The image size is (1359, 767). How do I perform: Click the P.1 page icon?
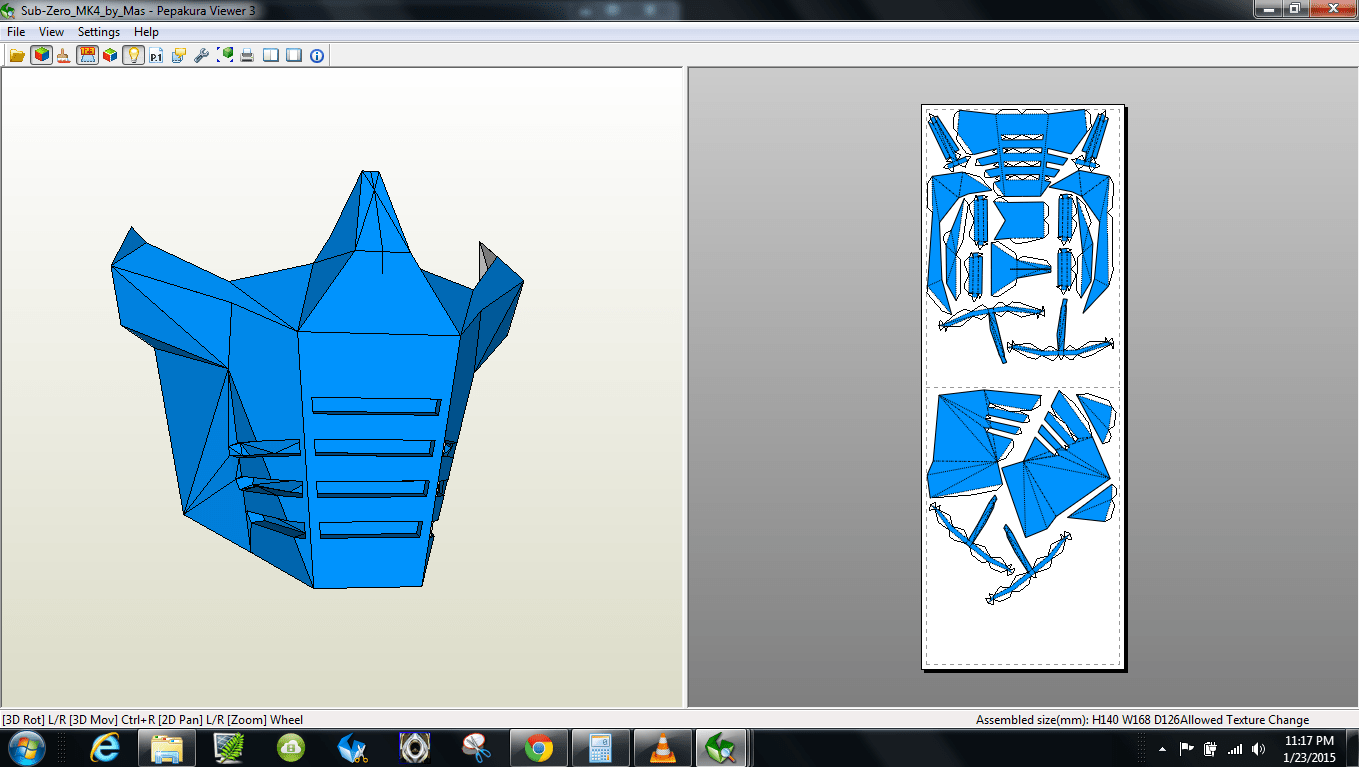[156, 55]
